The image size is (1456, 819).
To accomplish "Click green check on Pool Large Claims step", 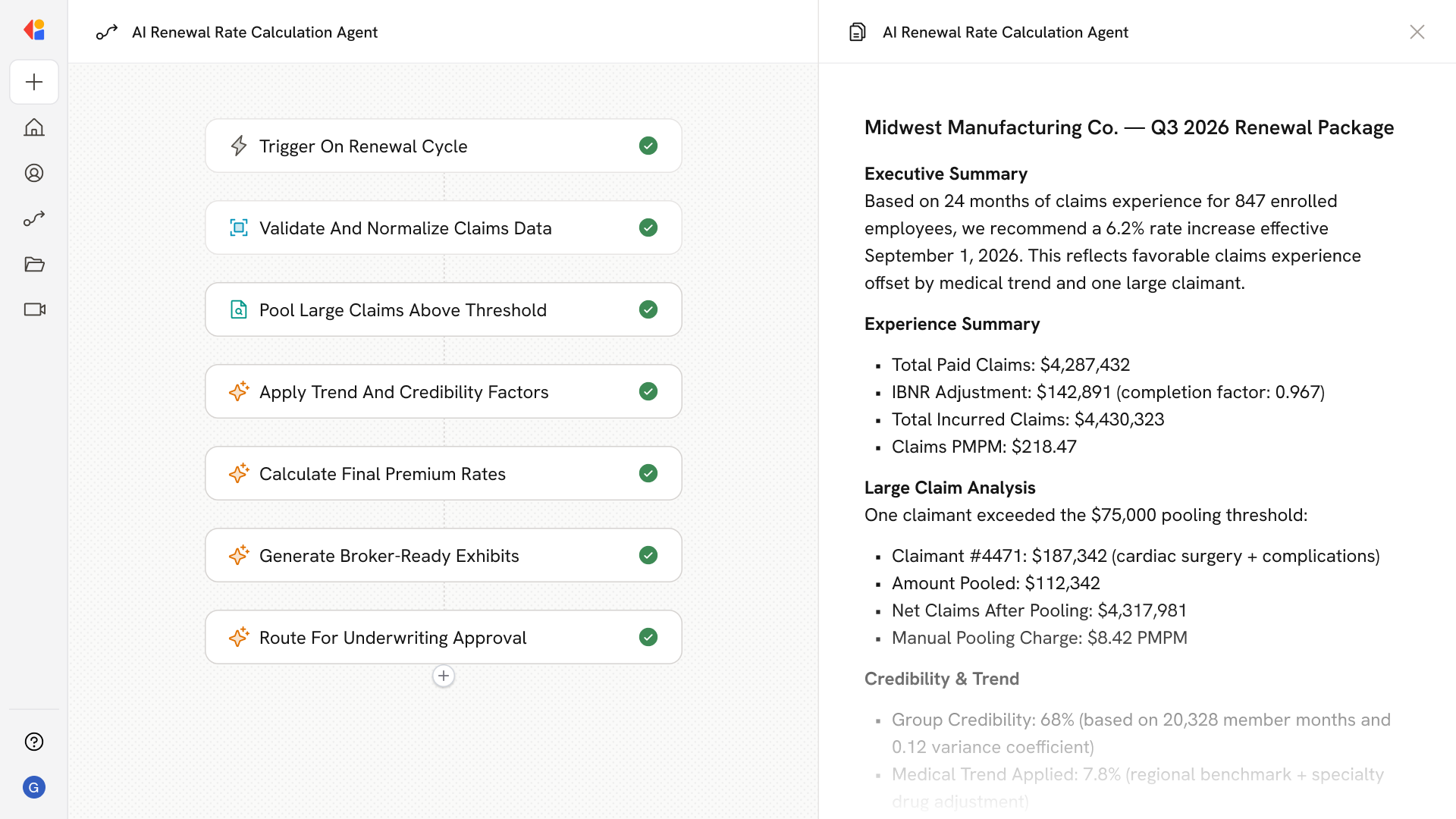I will 648,309.
